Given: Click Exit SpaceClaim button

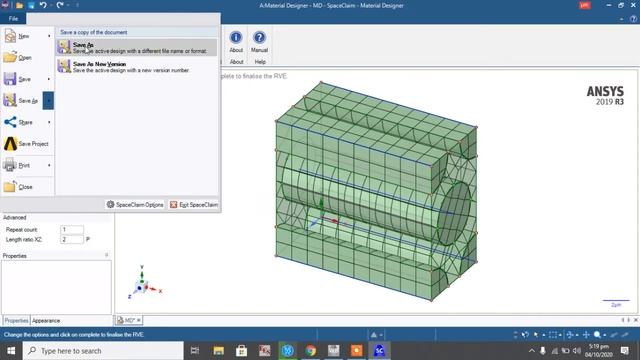Looking at the screenshot, I should coord(194,204).
